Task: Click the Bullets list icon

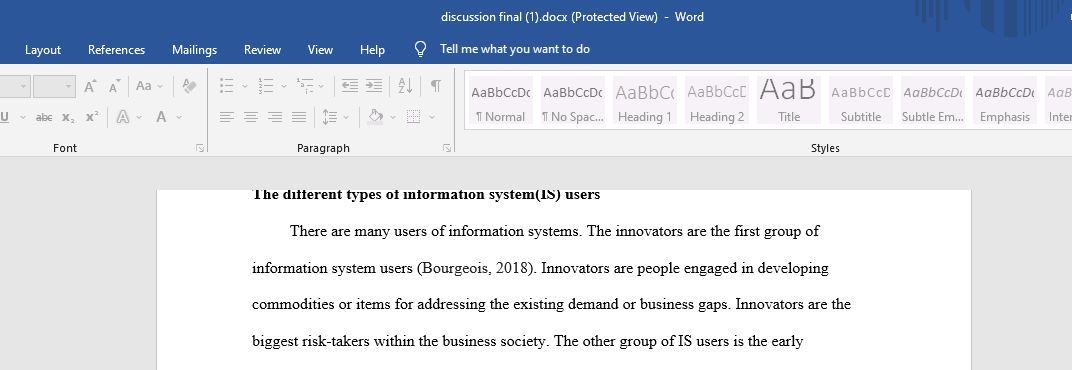Action: [x=226, y=86]
